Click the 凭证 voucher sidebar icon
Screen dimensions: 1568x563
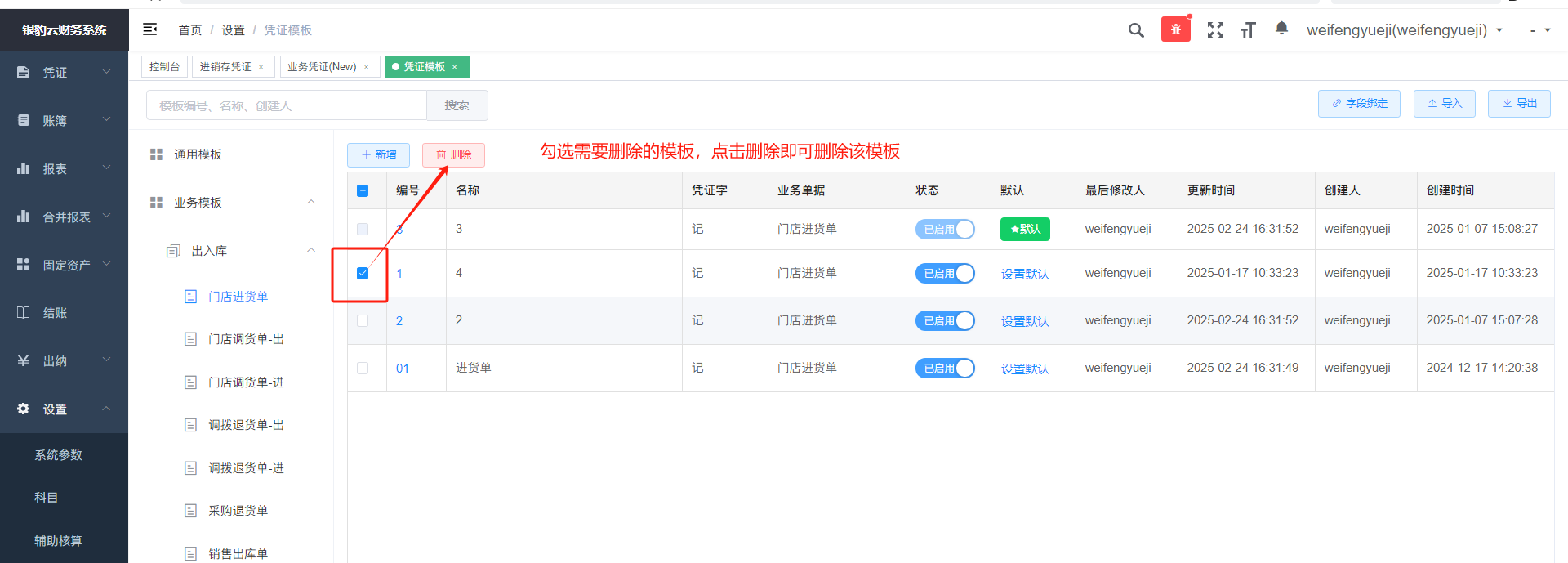click(x=24, y=73)
